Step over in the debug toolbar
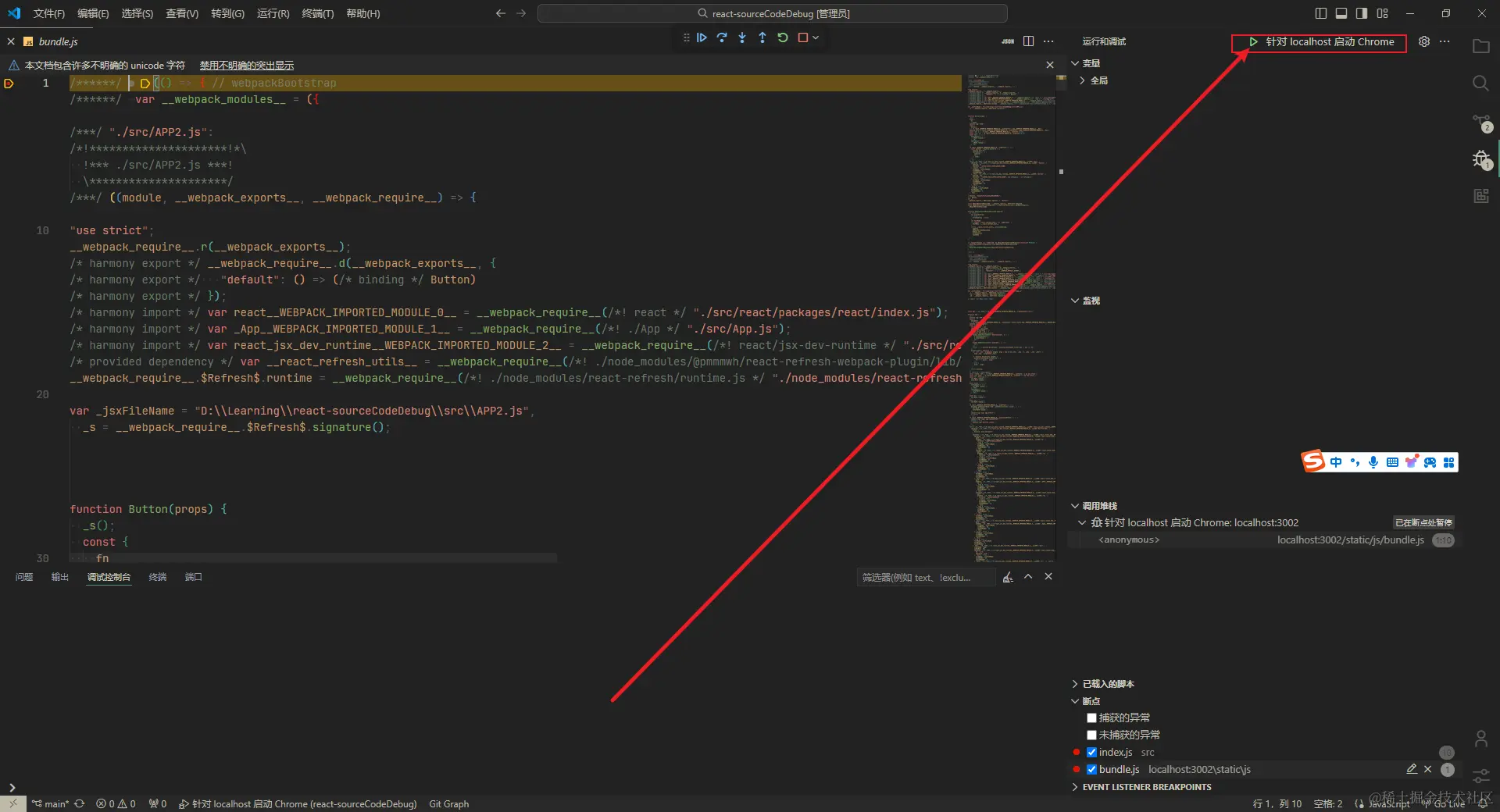1500x812 pixels. click(x=722, y=37)
